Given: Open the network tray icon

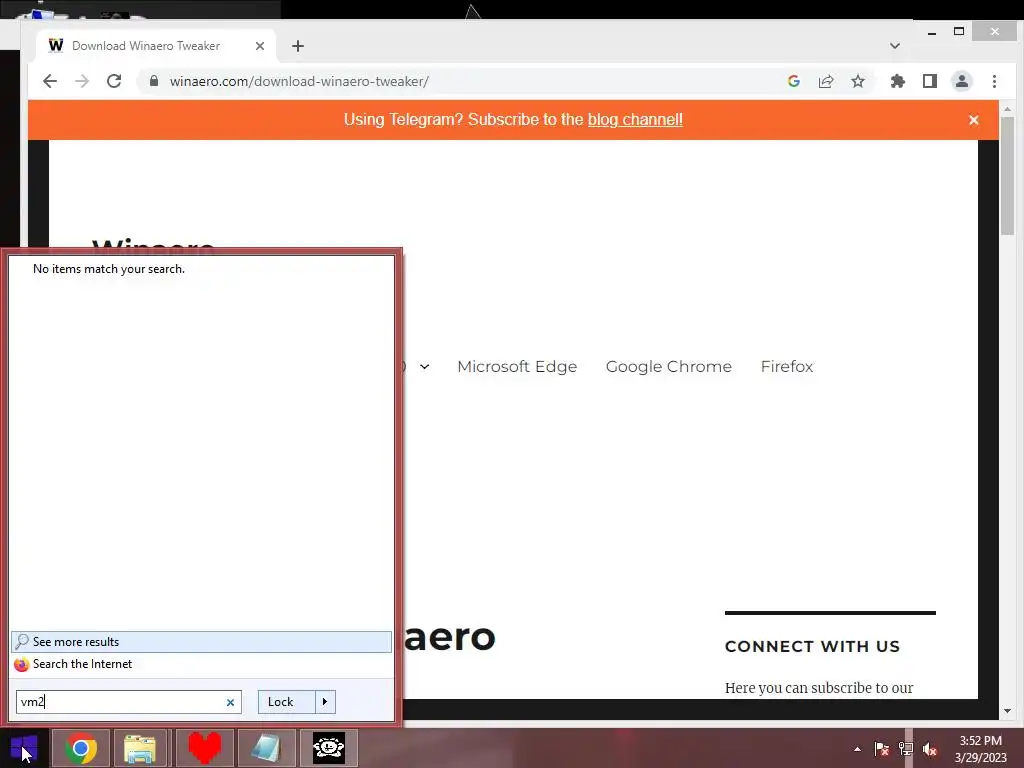Looking at the screenshot, I should tap(906, 749).
